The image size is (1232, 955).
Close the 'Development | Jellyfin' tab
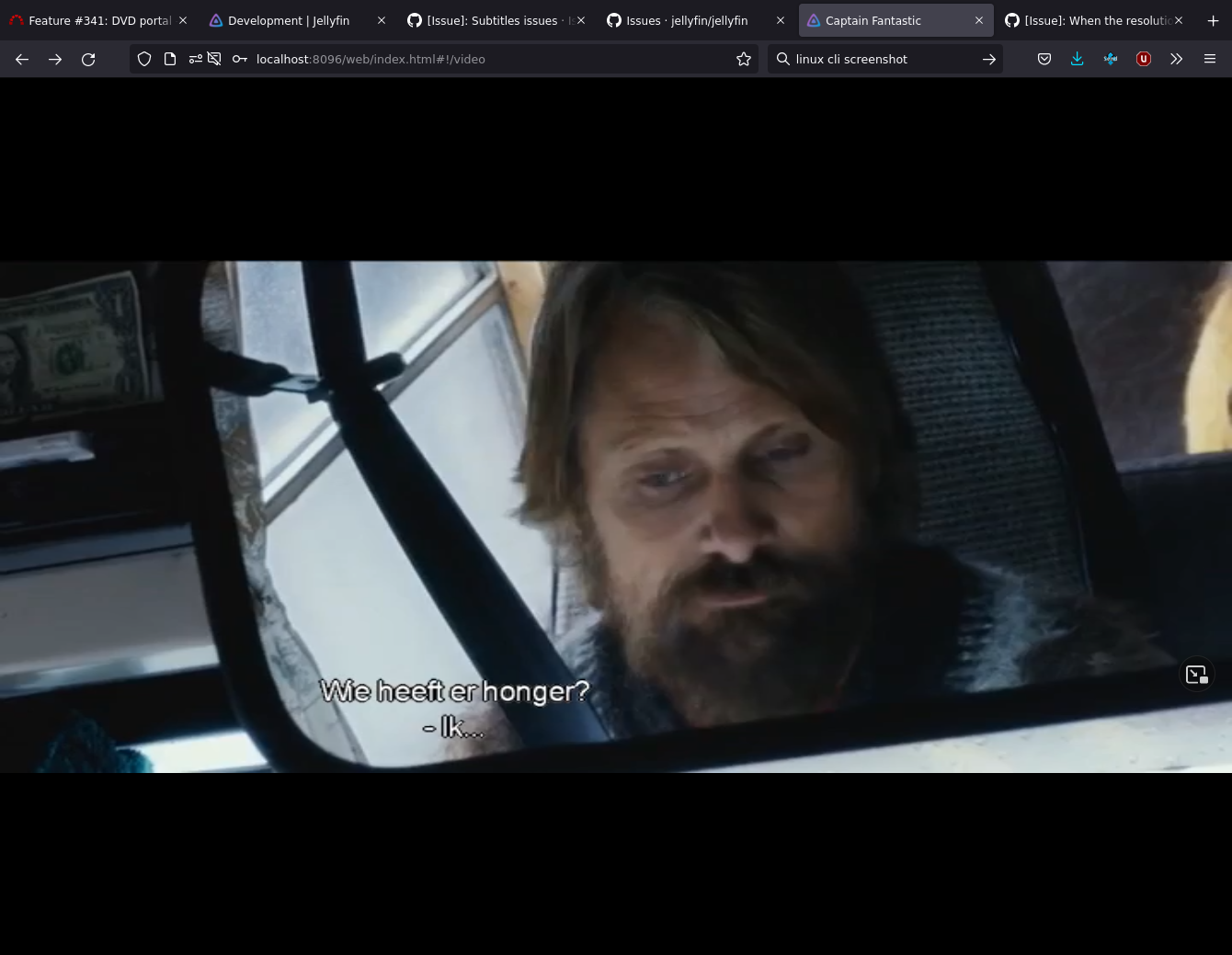point(382,20)
